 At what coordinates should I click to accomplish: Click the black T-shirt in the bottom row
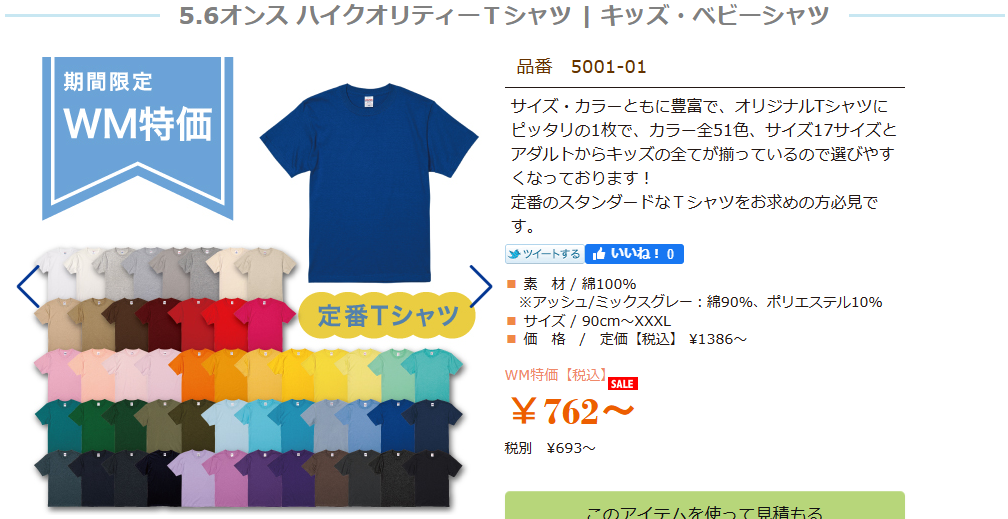pyautogui.click(x=440, y=476)
